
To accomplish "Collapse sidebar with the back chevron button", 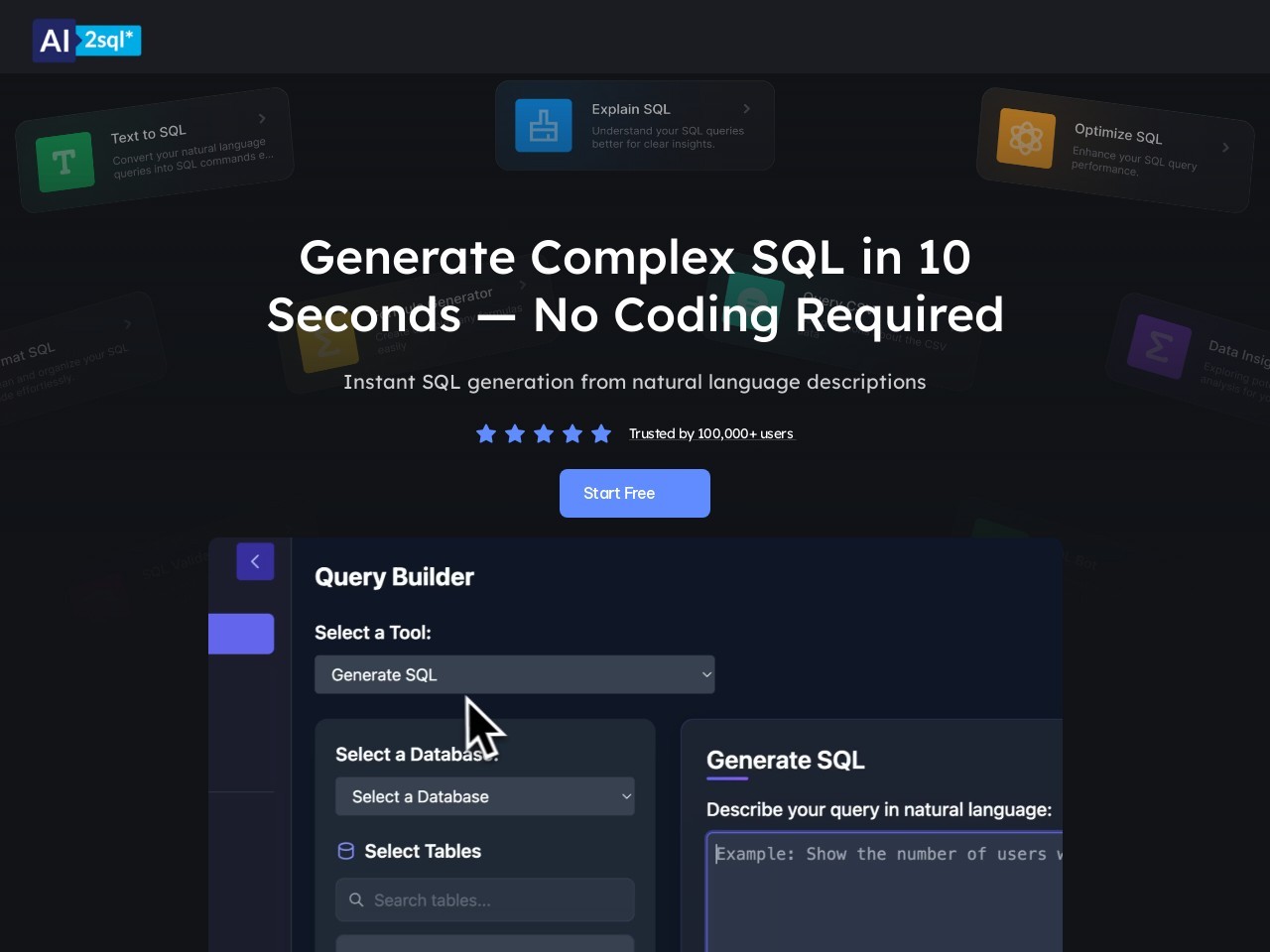I will point(255,561).
